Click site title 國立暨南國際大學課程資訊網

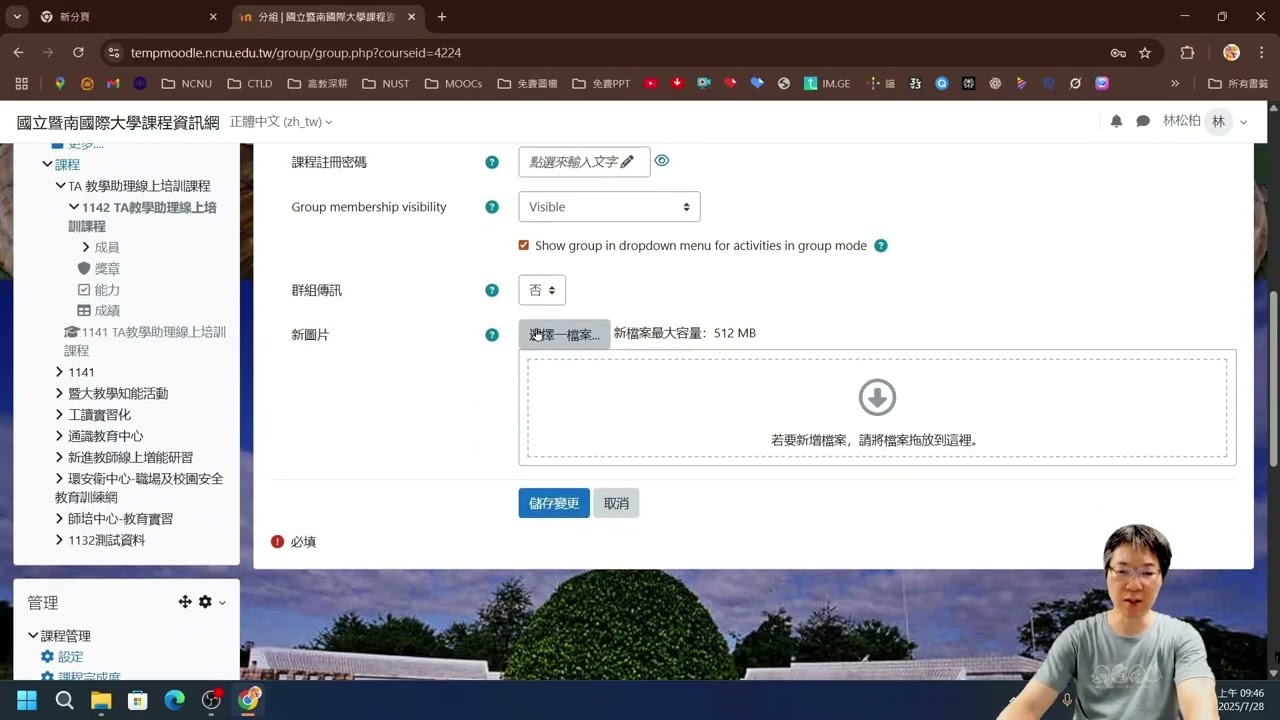coord(118,122)
